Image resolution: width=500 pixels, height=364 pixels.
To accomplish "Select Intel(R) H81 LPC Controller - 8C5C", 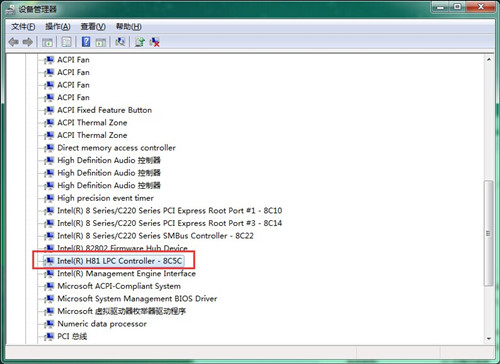I will (120, 261).
